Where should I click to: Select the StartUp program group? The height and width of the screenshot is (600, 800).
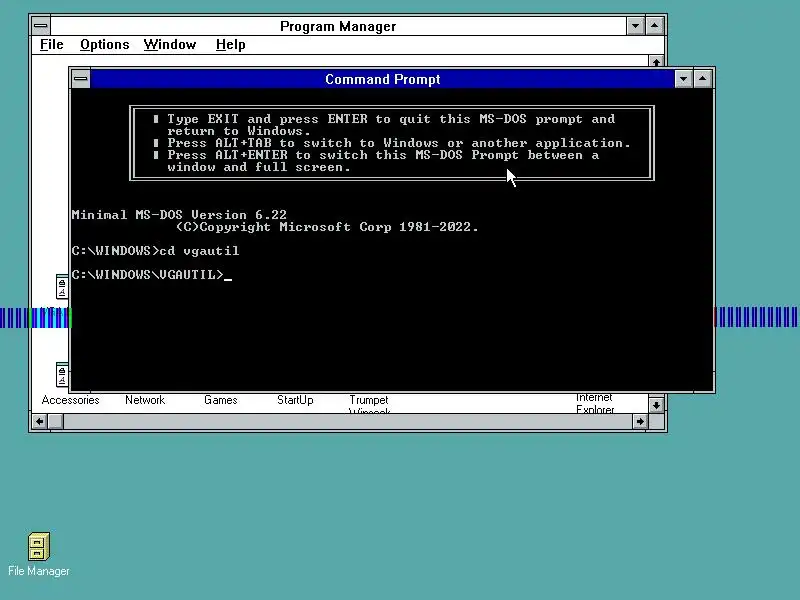coord(295,400)
